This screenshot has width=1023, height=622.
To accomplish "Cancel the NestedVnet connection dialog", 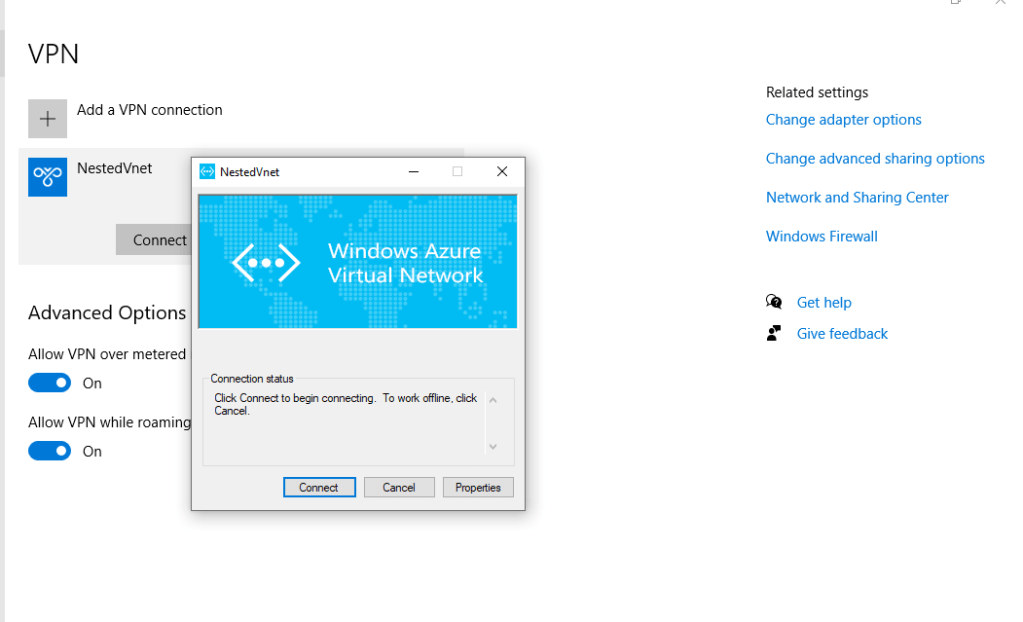I will pyautogui.click(x=398, y=487).
